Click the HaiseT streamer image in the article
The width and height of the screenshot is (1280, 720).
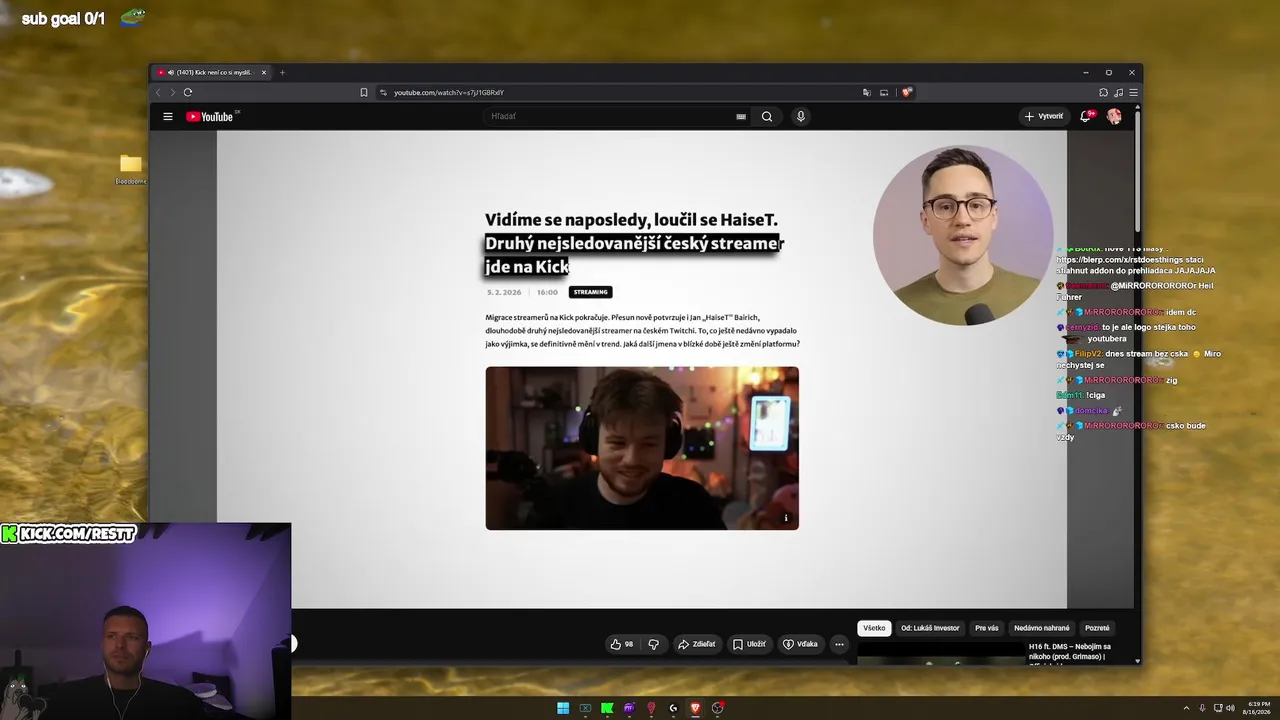(x=642, y=448)
